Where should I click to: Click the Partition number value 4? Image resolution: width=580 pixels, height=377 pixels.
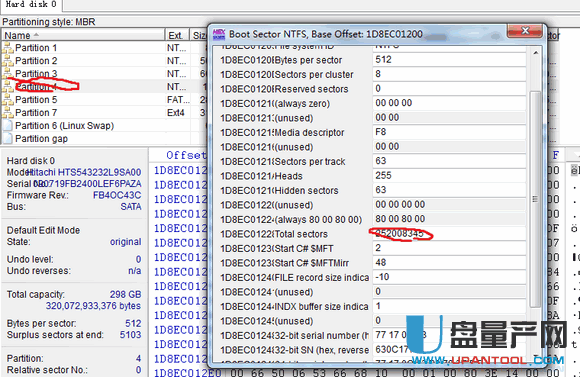(138, 359)
